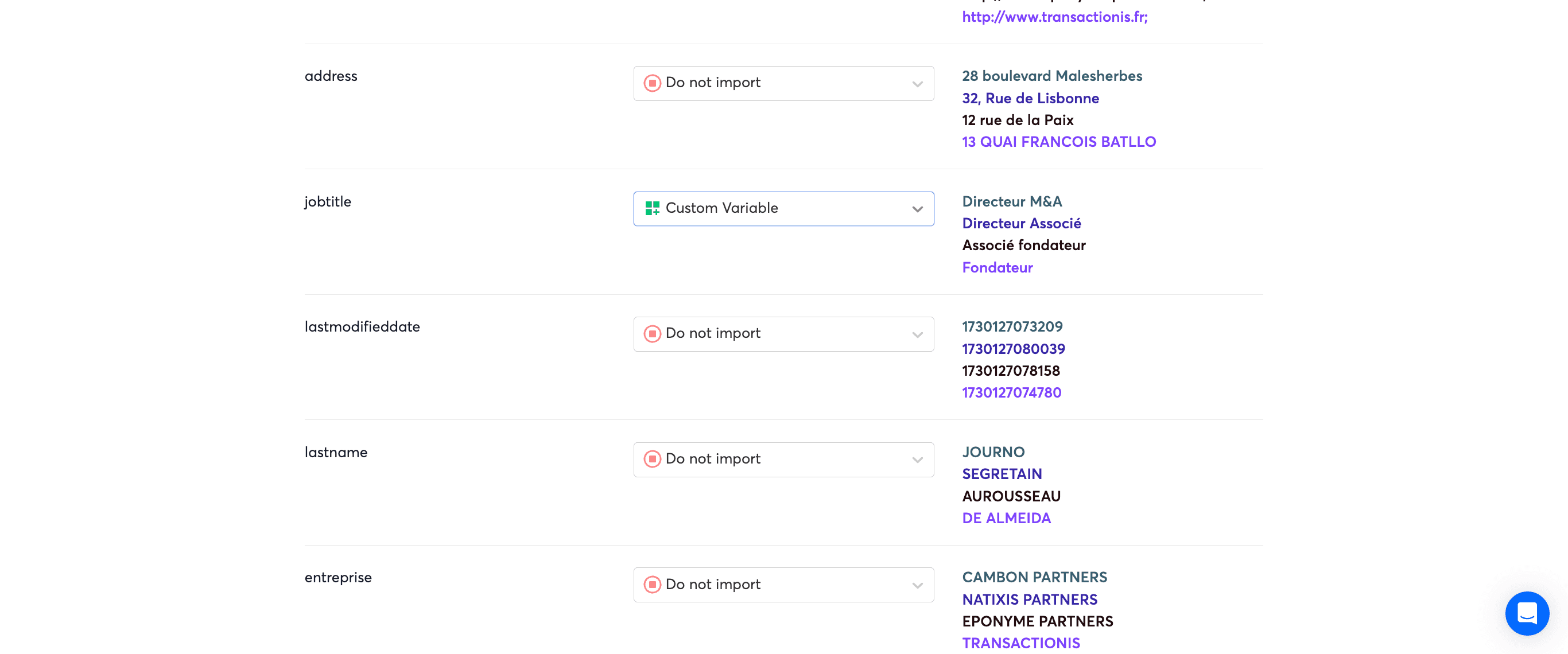Open the jobtitle Custom Variable dropdown

(783, 209)
